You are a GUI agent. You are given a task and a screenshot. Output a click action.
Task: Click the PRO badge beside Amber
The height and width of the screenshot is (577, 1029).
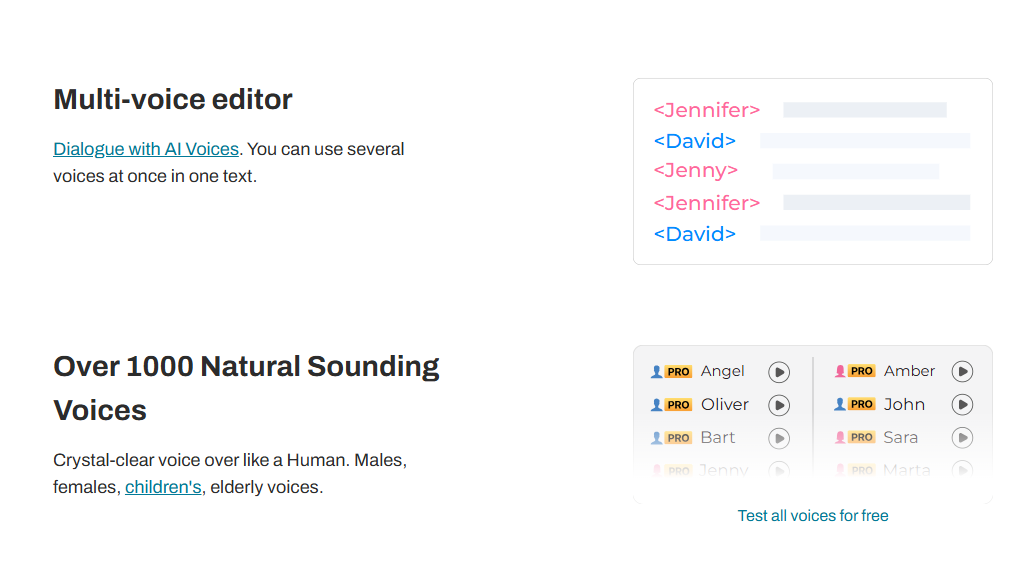click(862, 371)
